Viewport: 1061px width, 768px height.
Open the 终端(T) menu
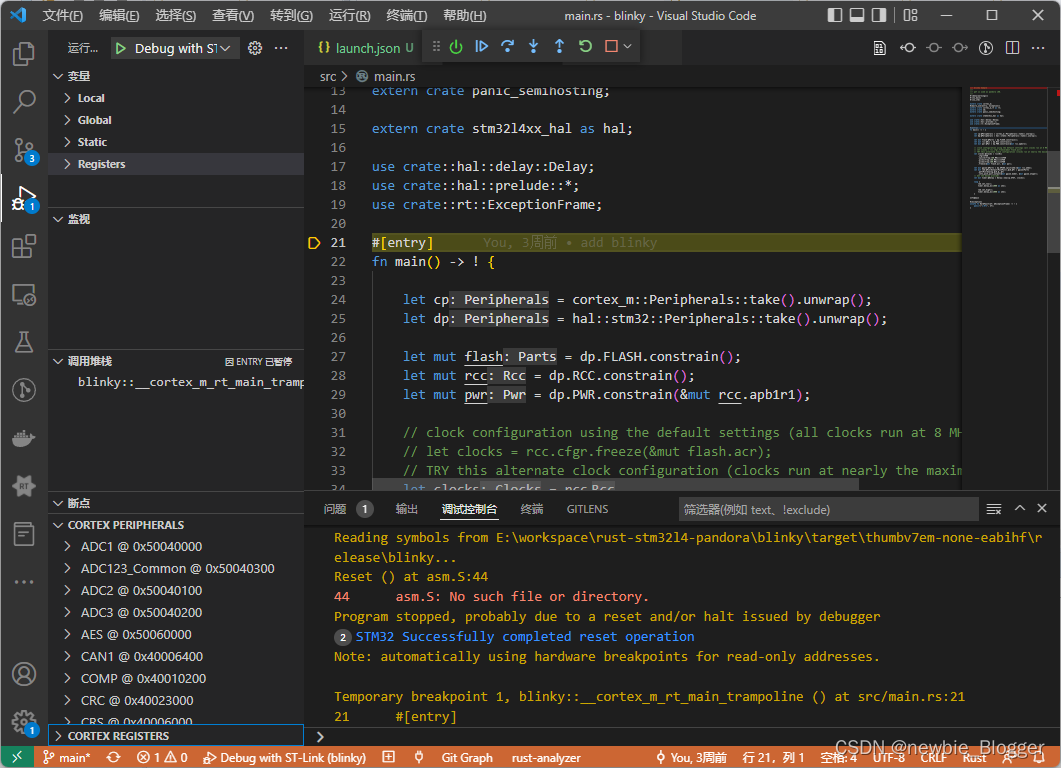[x=406, y=15]
